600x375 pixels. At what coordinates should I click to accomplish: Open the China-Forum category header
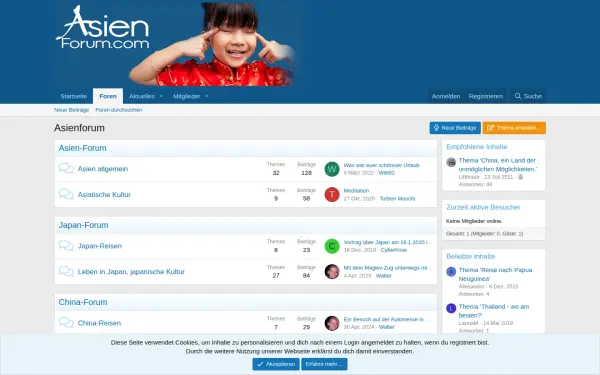coord(83,302)
